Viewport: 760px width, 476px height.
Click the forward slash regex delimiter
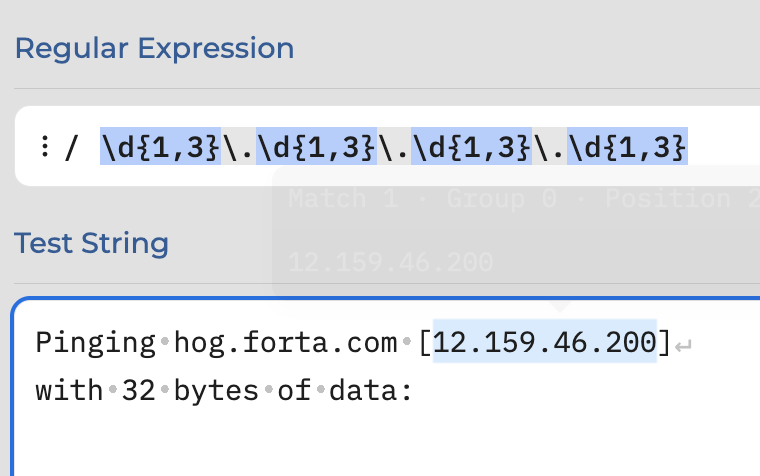(x=71, y=147)
